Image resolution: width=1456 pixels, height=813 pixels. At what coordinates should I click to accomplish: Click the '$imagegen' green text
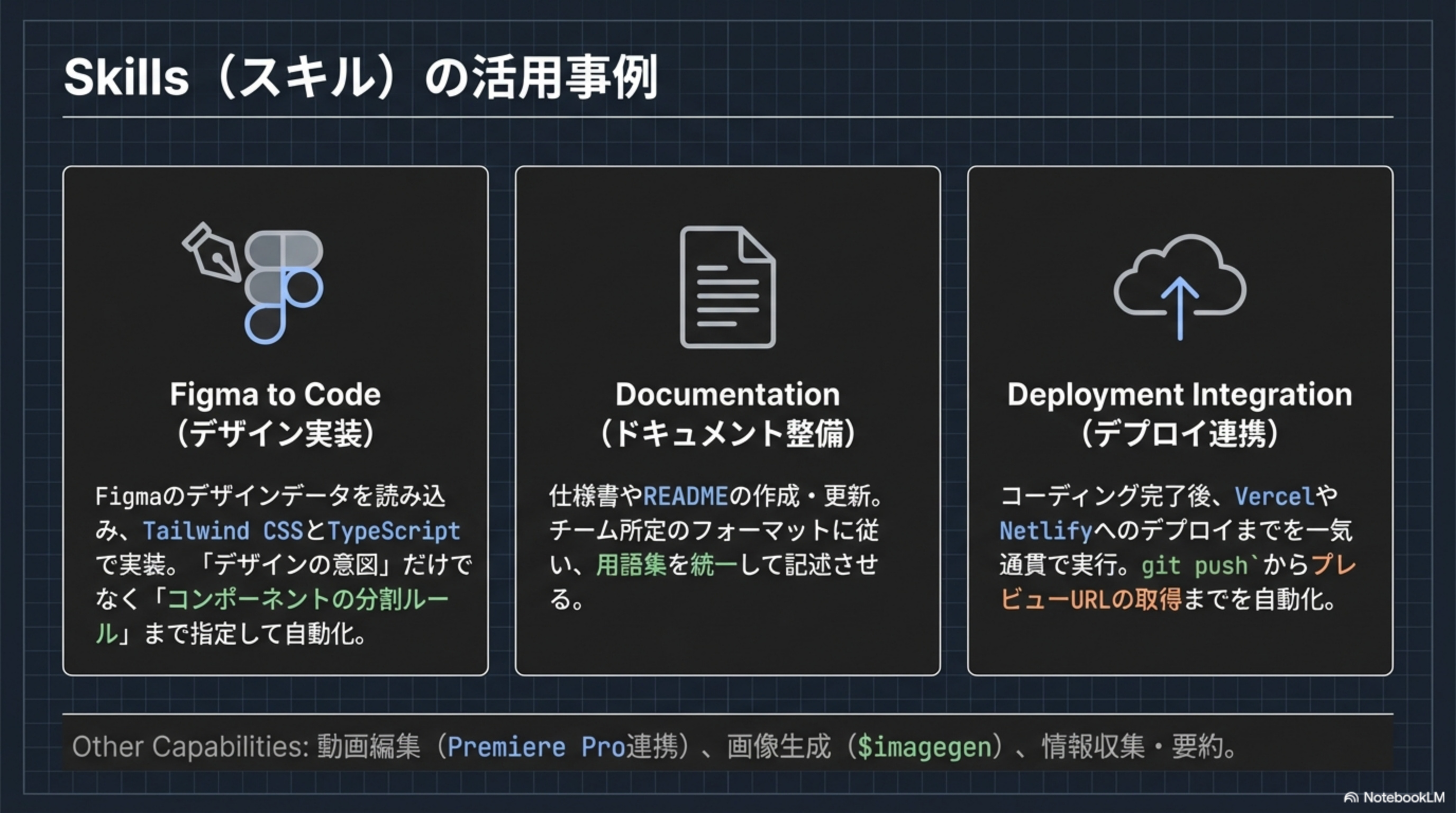[x=925, y=747]
